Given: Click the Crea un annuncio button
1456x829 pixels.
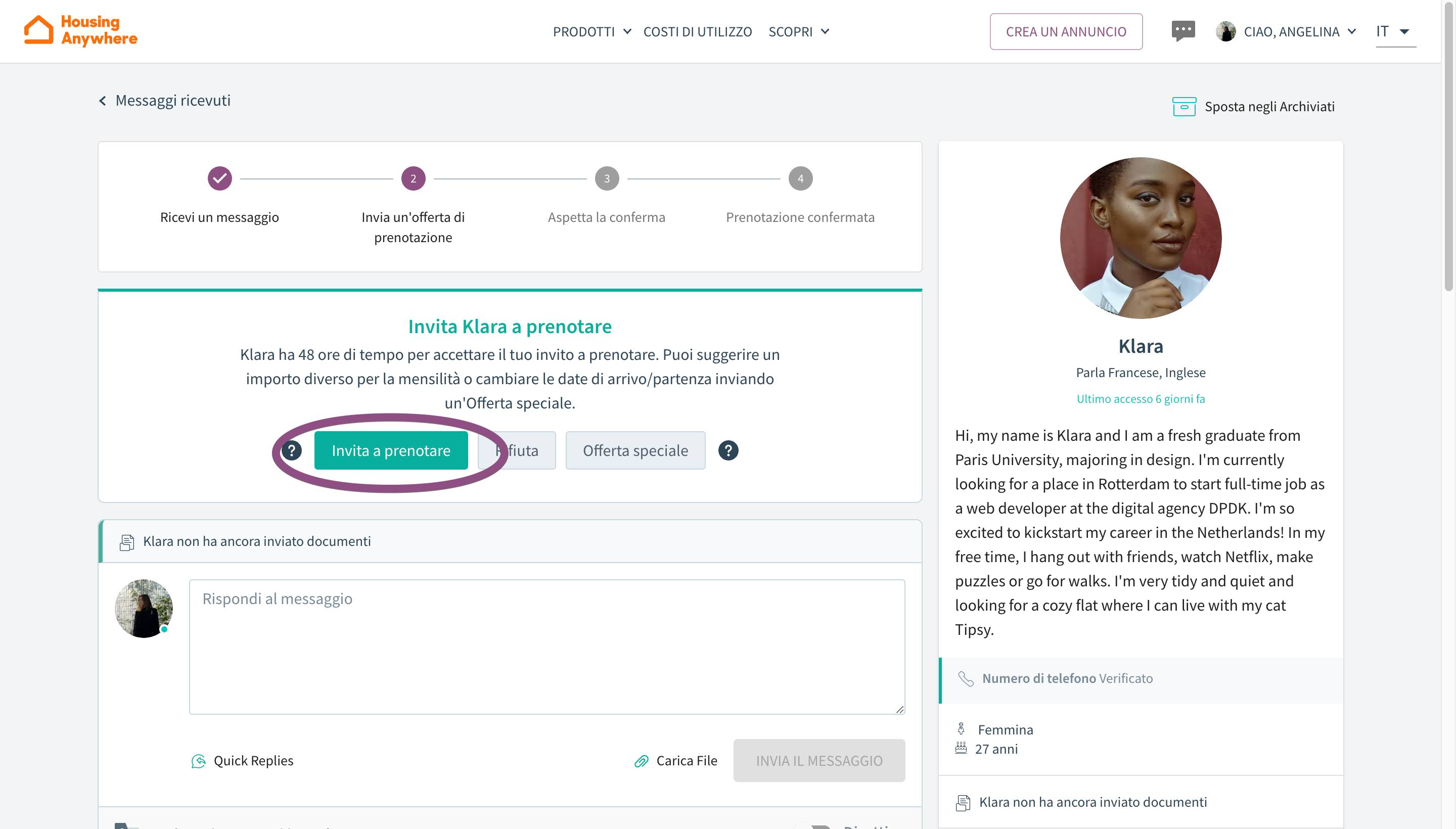Looking at the screenshot, I should click(x=1065, y=32).
